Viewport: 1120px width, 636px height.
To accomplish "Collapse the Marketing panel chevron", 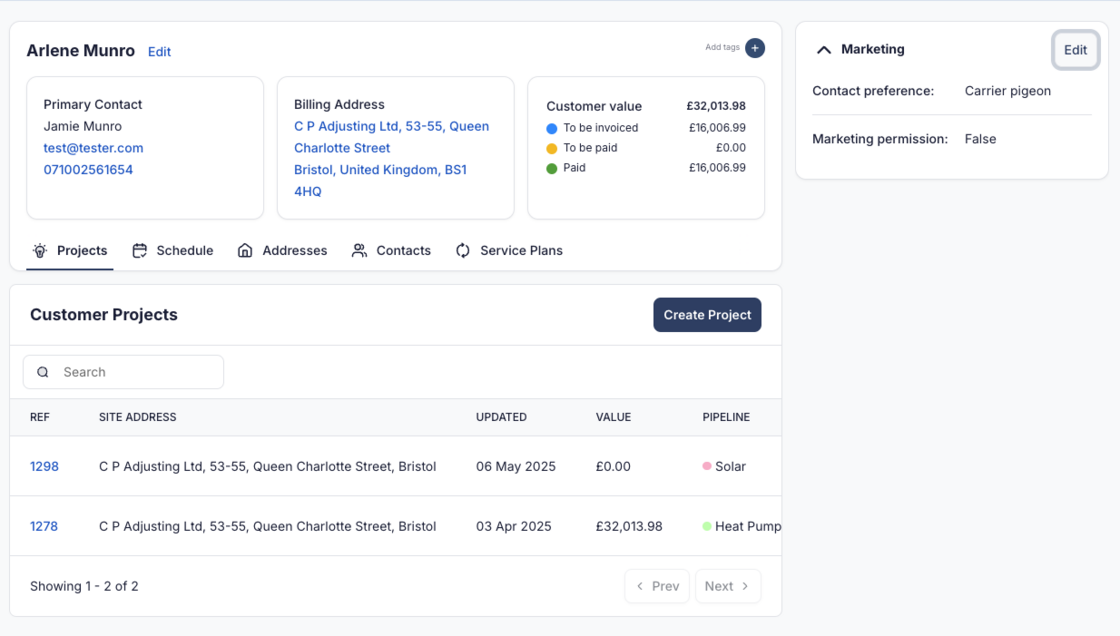I will pyautogui.click(x=824, y=50).
